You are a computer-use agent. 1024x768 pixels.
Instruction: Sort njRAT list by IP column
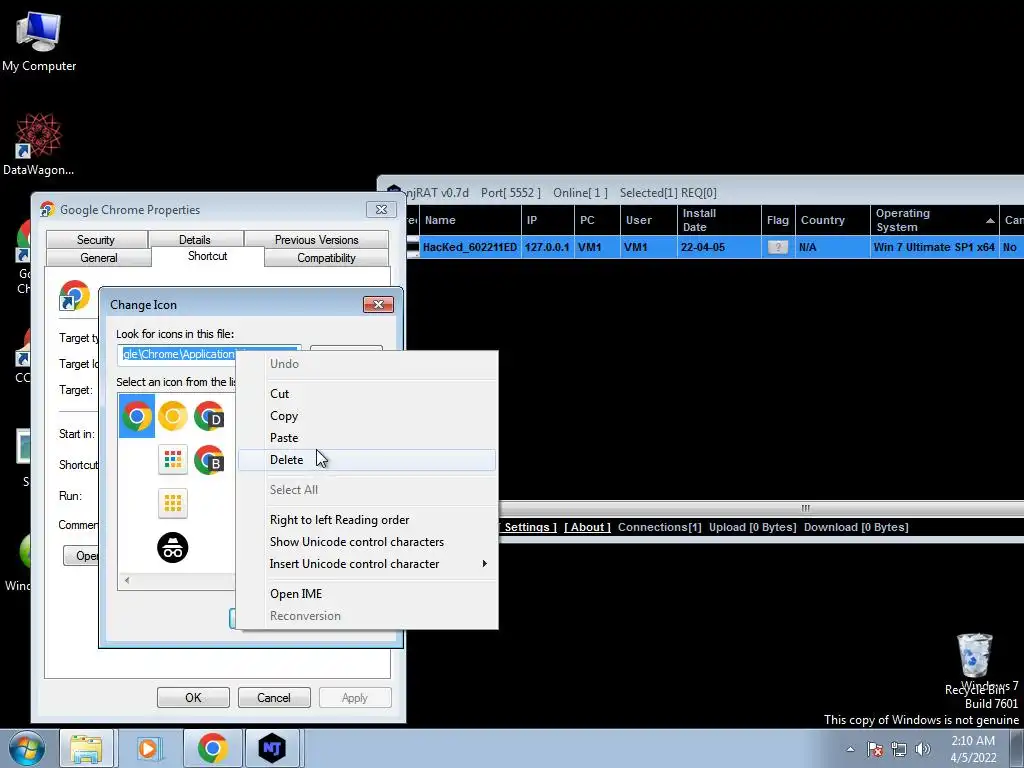(548, 220)
